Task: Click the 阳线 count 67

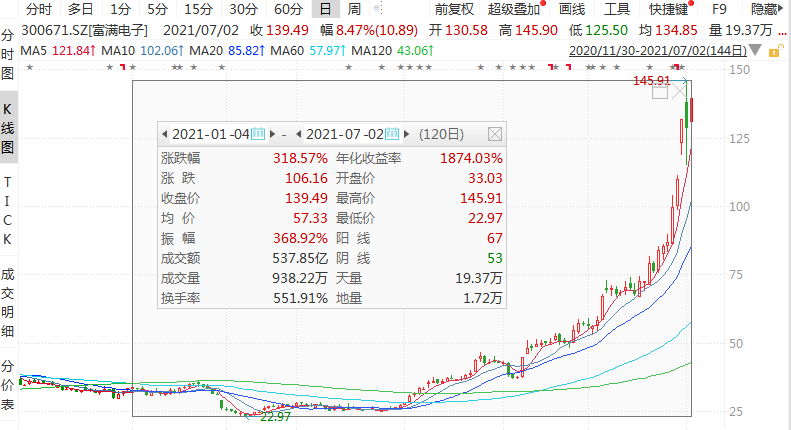Action: pos(494,238)
